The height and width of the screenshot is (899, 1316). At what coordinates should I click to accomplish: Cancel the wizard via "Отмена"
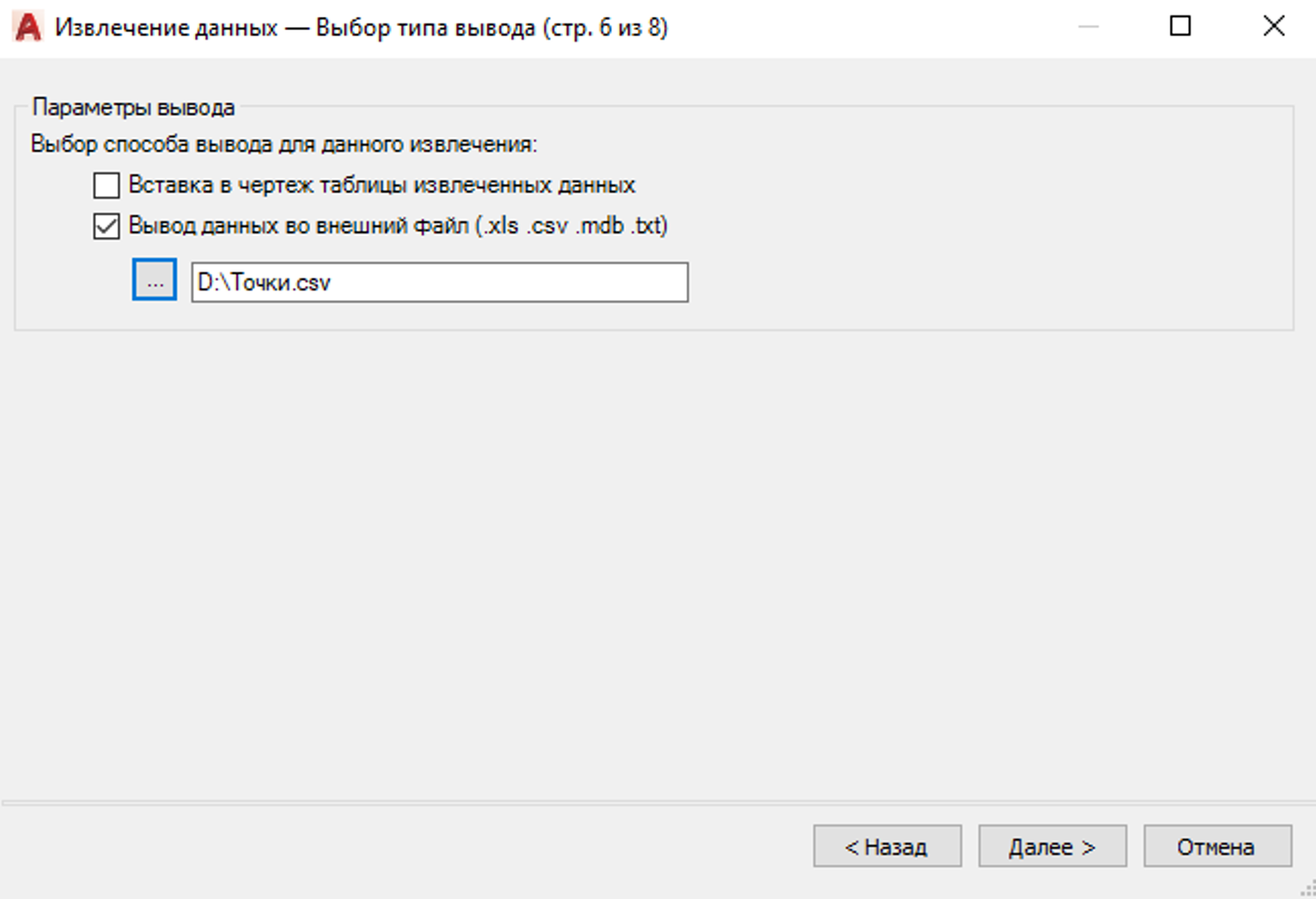(x=1216, y=846)
